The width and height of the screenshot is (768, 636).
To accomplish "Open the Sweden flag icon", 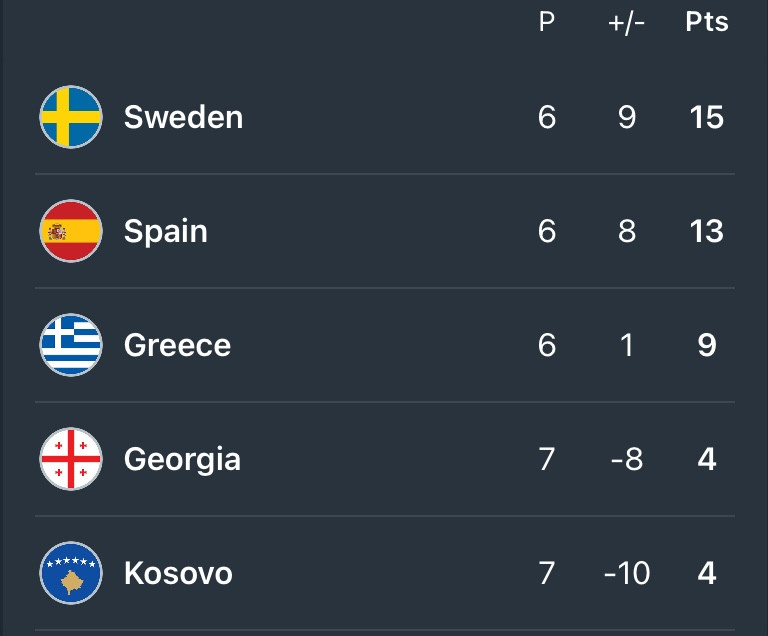I will coord(71,117).
